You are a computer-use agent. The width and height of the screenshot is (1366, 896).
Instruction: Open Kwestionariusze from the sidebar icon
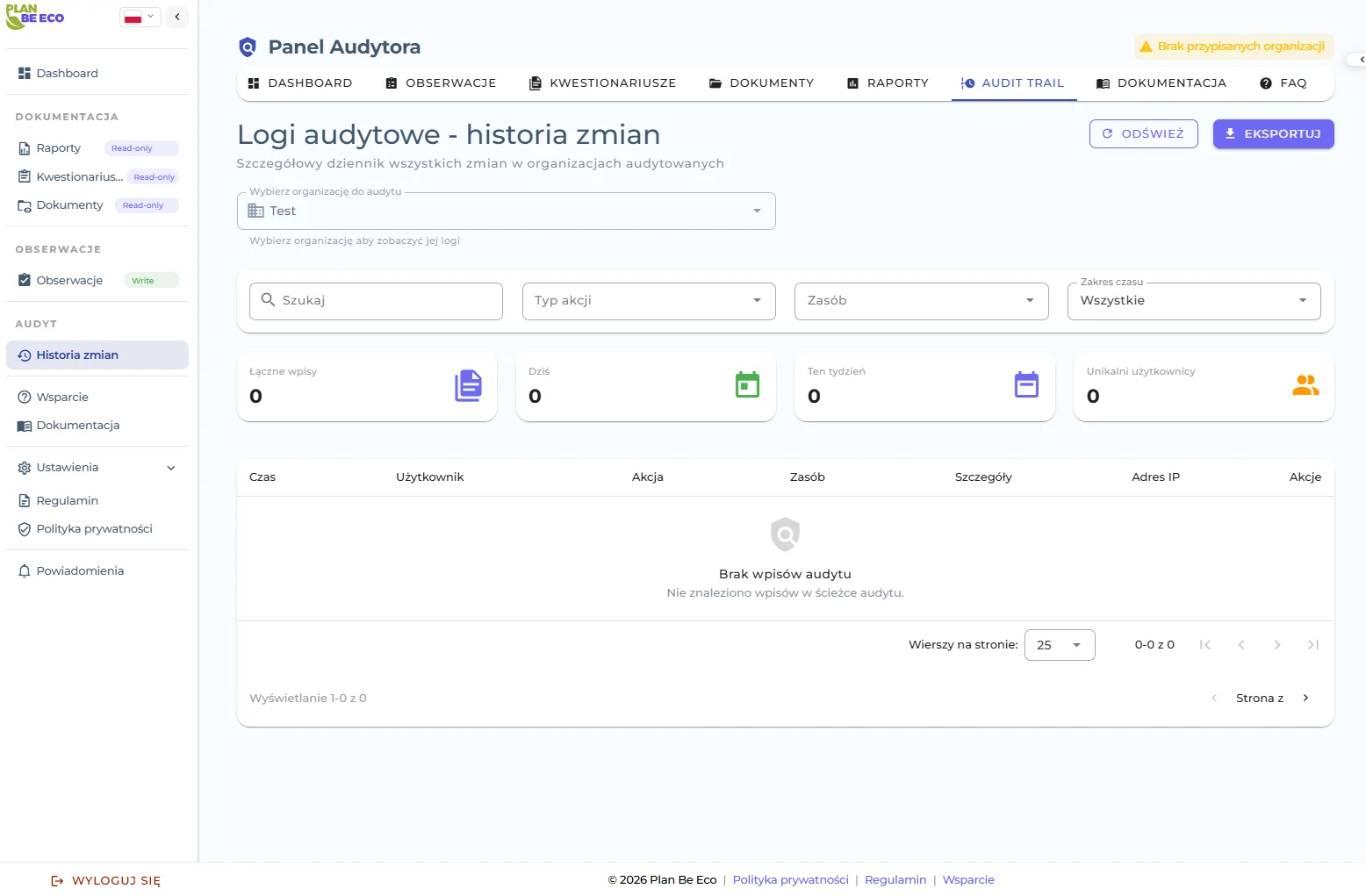pyautogui.click(x=24, y=176)
